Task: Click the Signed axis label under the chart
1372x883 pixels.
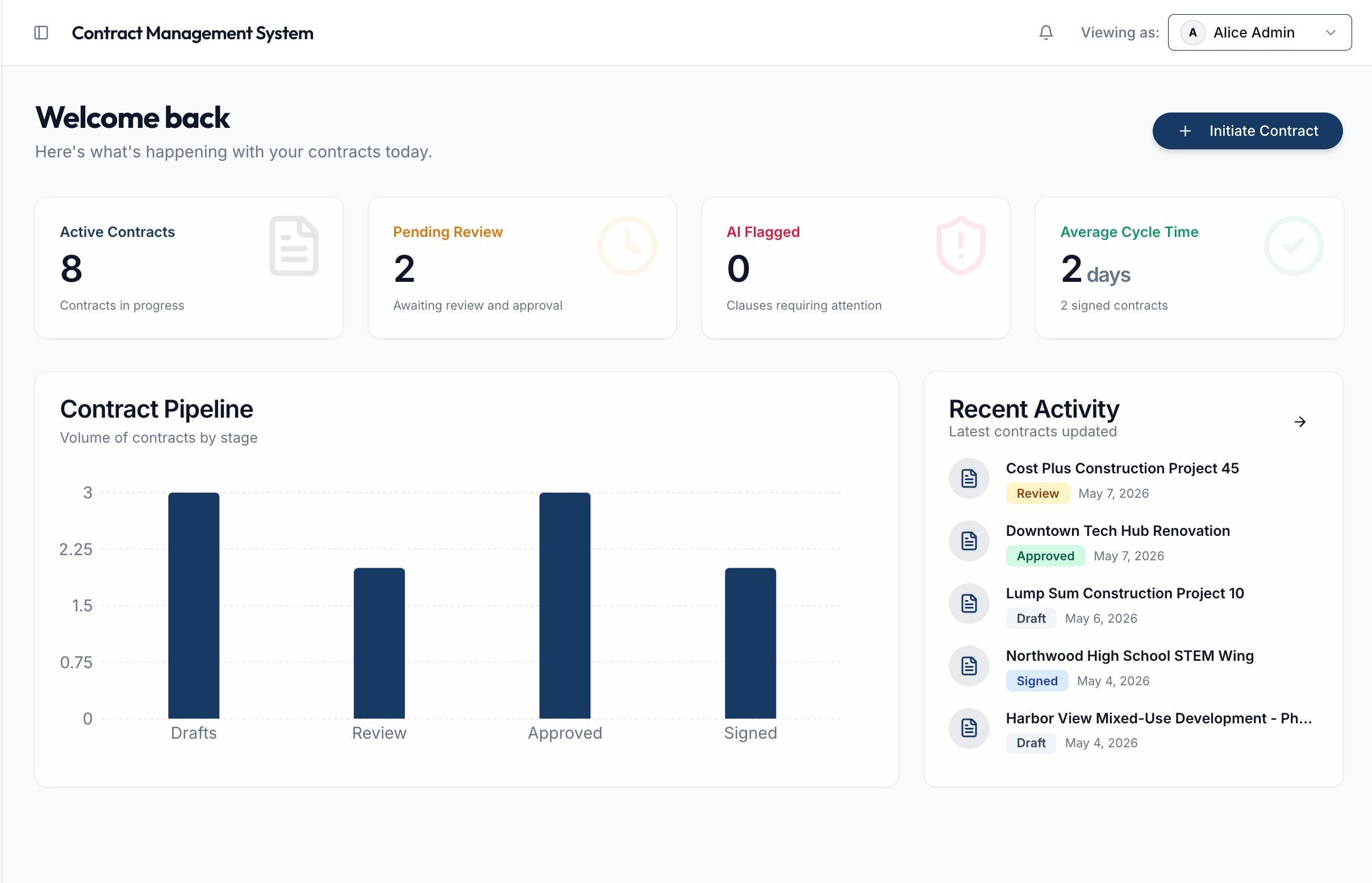Action: tap(750, 734)
